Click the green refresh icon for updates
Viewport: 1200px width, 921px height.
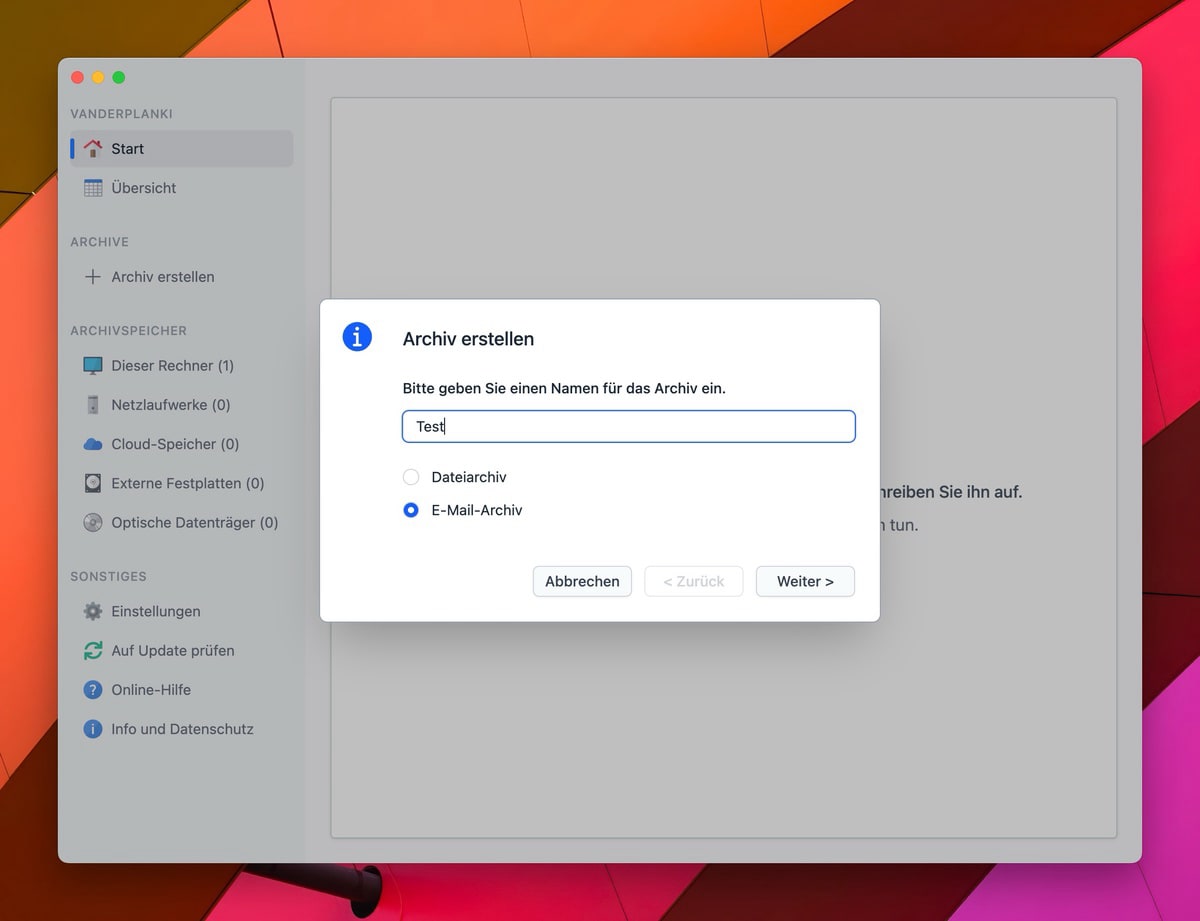(93, 651)
